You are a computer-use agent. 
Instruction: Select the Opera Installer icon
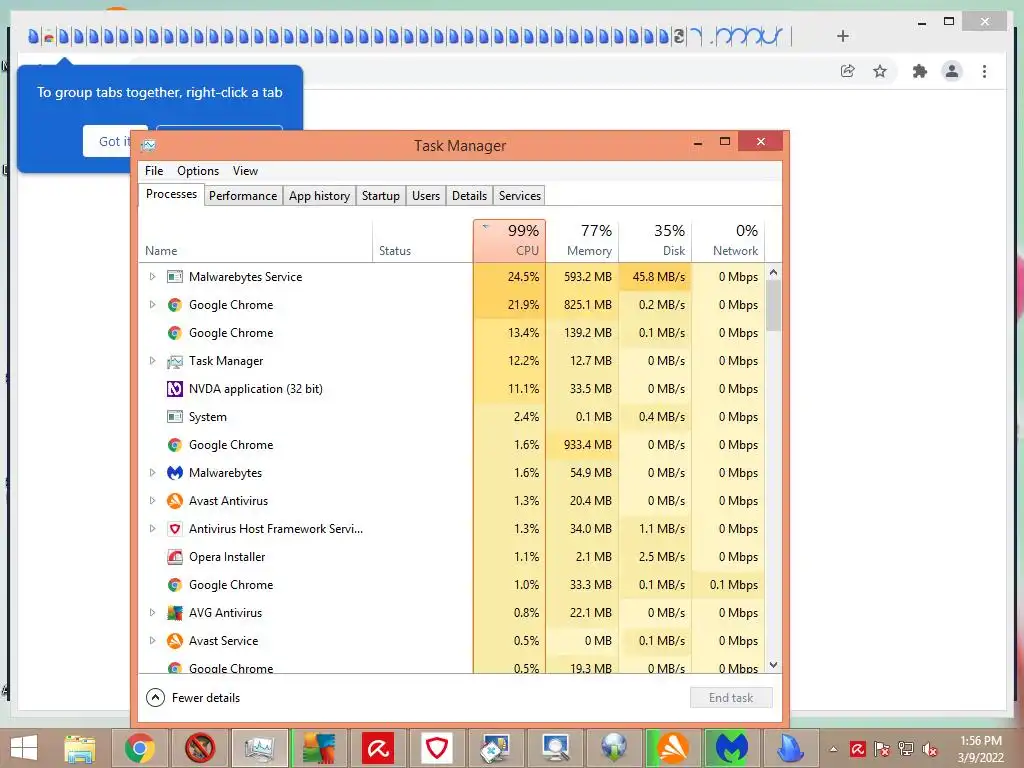pos(174,557)
